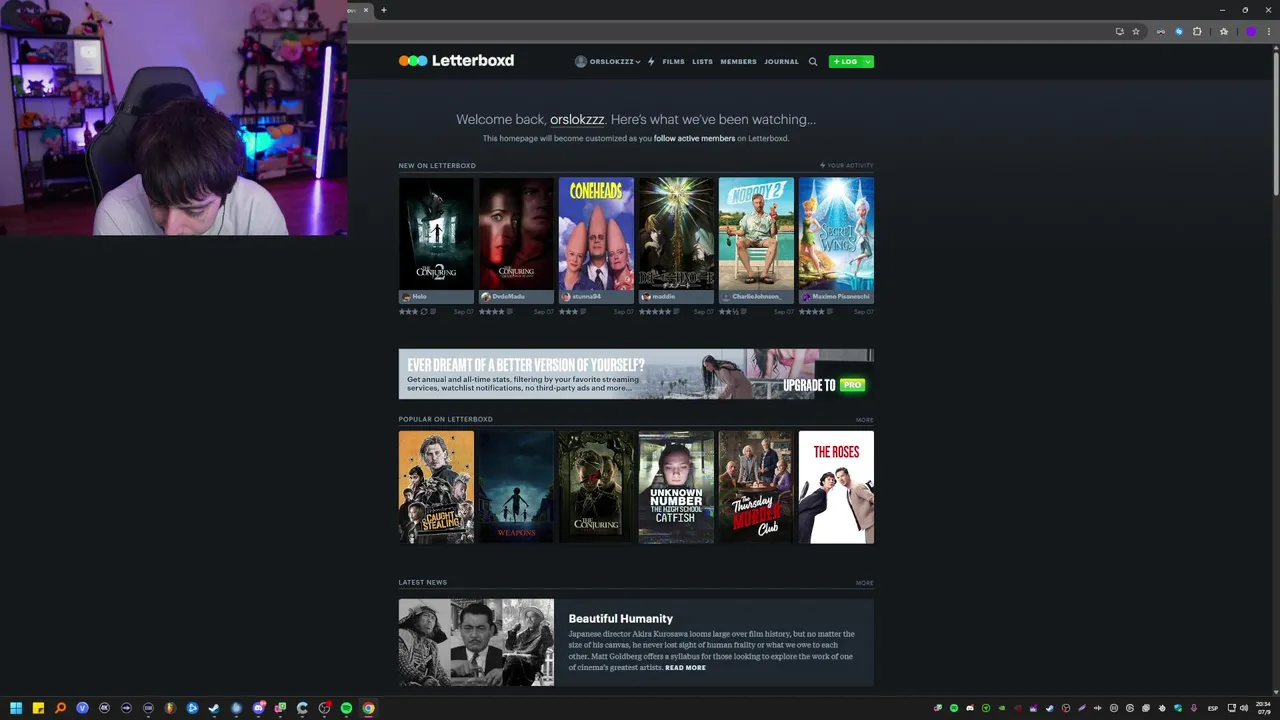Open Discord from the taskbar

[x=258, y=708]
